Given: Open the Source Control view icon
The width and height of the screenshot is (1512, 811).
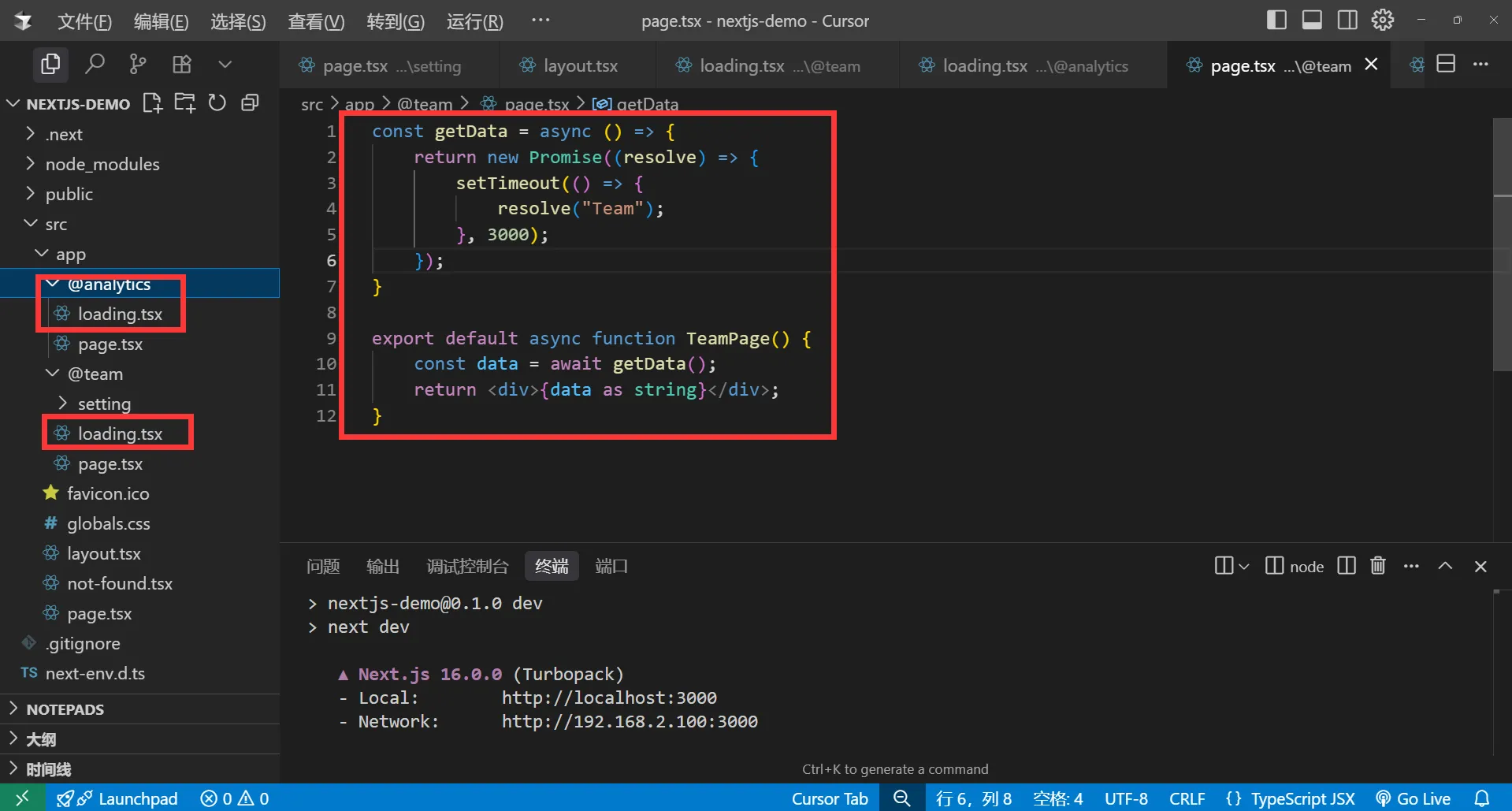Looking at the screenshot, I should 138,64.
